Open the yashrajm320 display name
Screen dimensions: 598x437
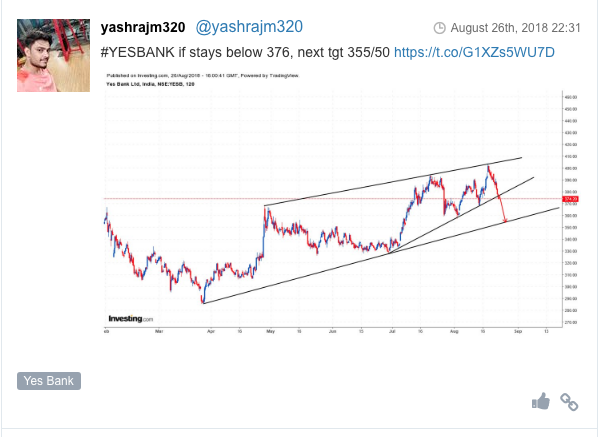tap(143, 27)
